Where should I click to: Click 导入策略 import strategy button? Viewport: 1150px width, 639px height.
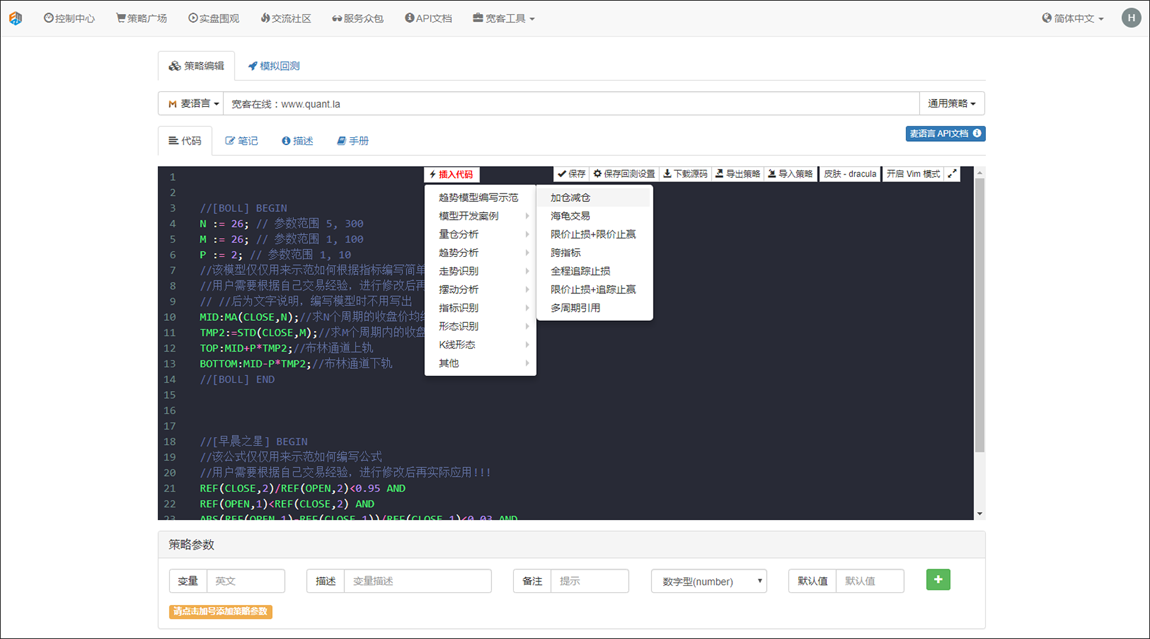790,174
